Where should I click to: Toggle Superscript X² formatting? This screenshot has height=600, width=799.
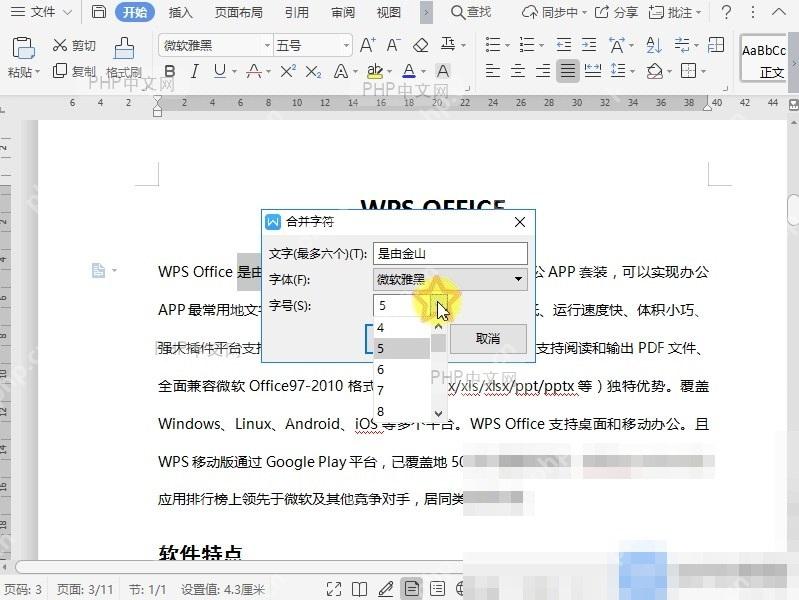[x=288, y=71]
